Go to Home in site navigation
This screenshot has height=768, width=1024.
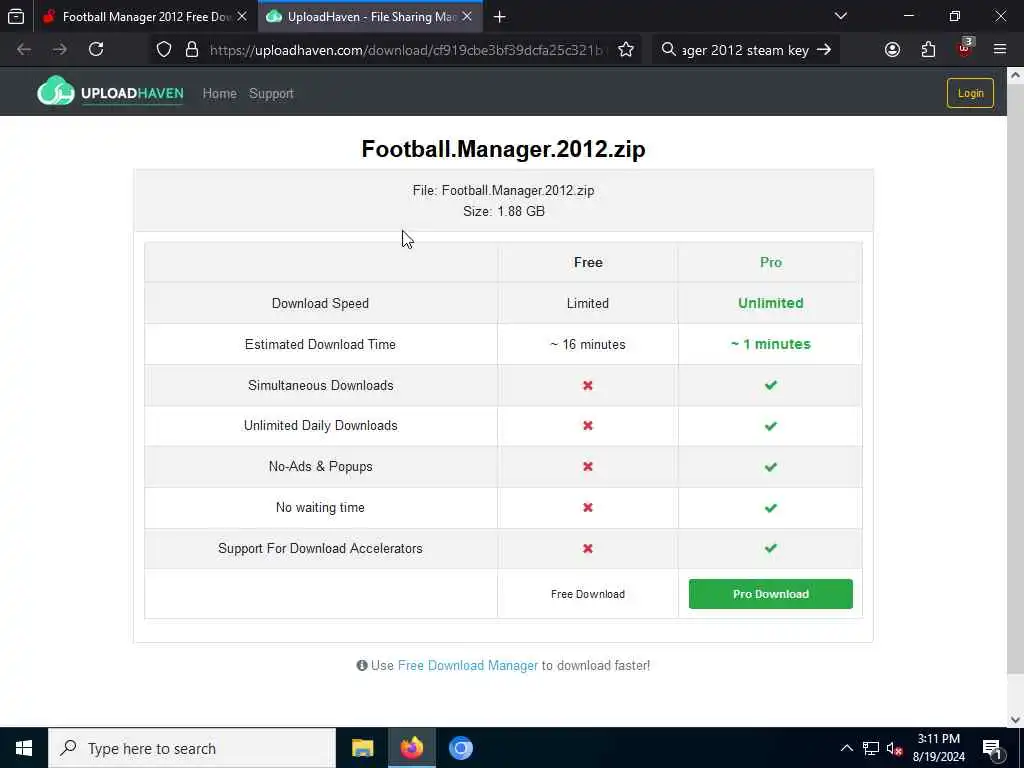click(x=219, y=93)
